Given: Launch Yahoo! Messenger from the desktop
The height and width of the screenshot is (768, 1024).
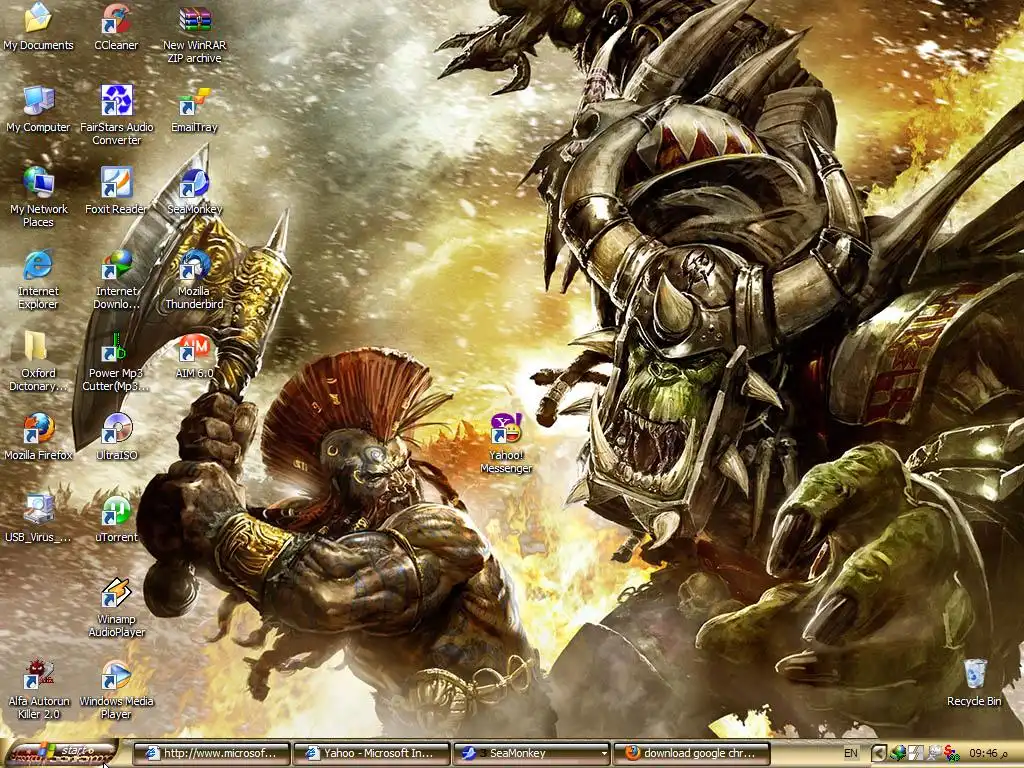Looking at the screenshot, I should tap(506, 443).
